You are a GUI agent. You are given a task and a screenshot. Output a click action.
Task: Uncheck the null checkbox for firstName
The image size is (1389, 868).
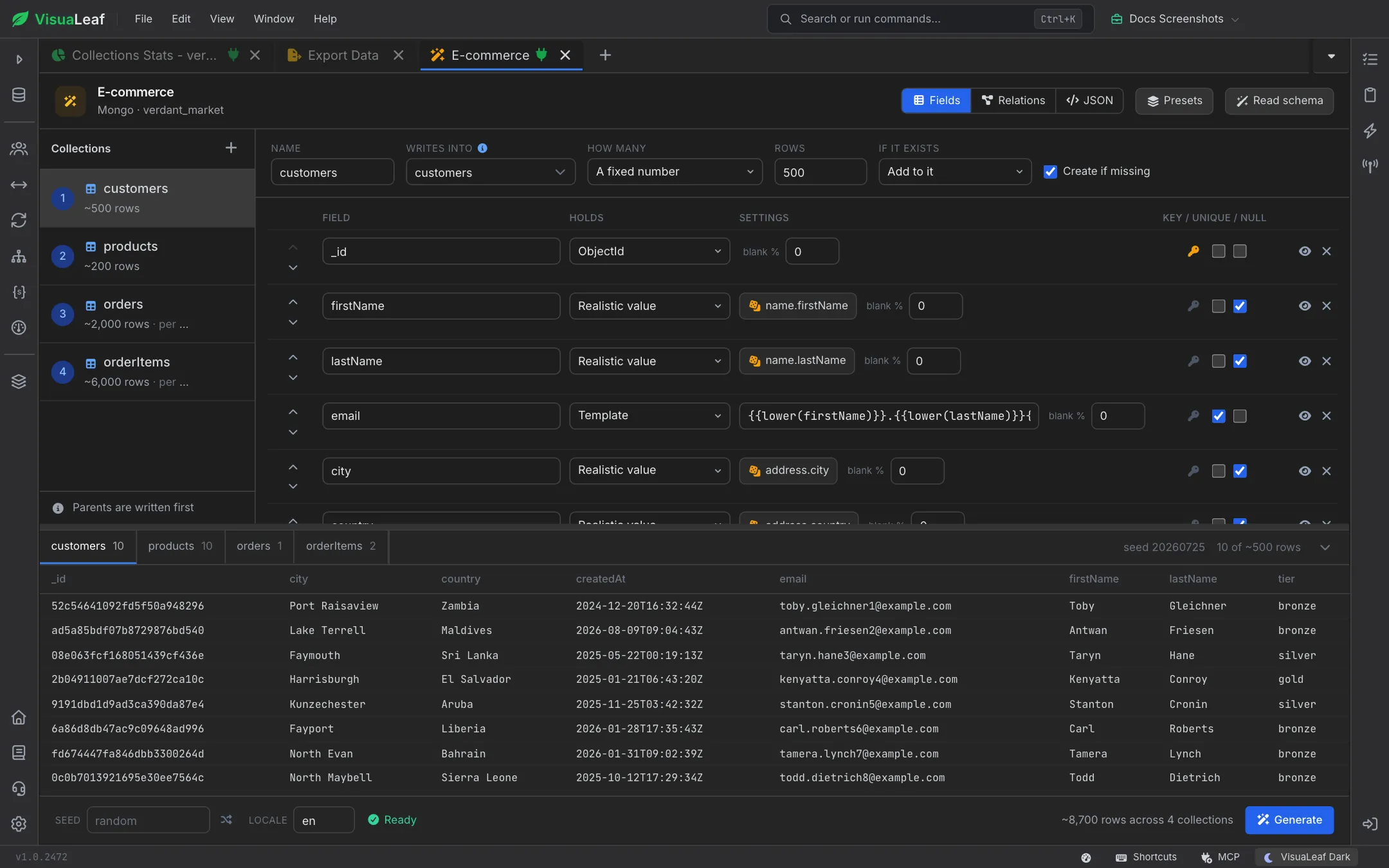pyautogui.click(x=1240, y=306)
